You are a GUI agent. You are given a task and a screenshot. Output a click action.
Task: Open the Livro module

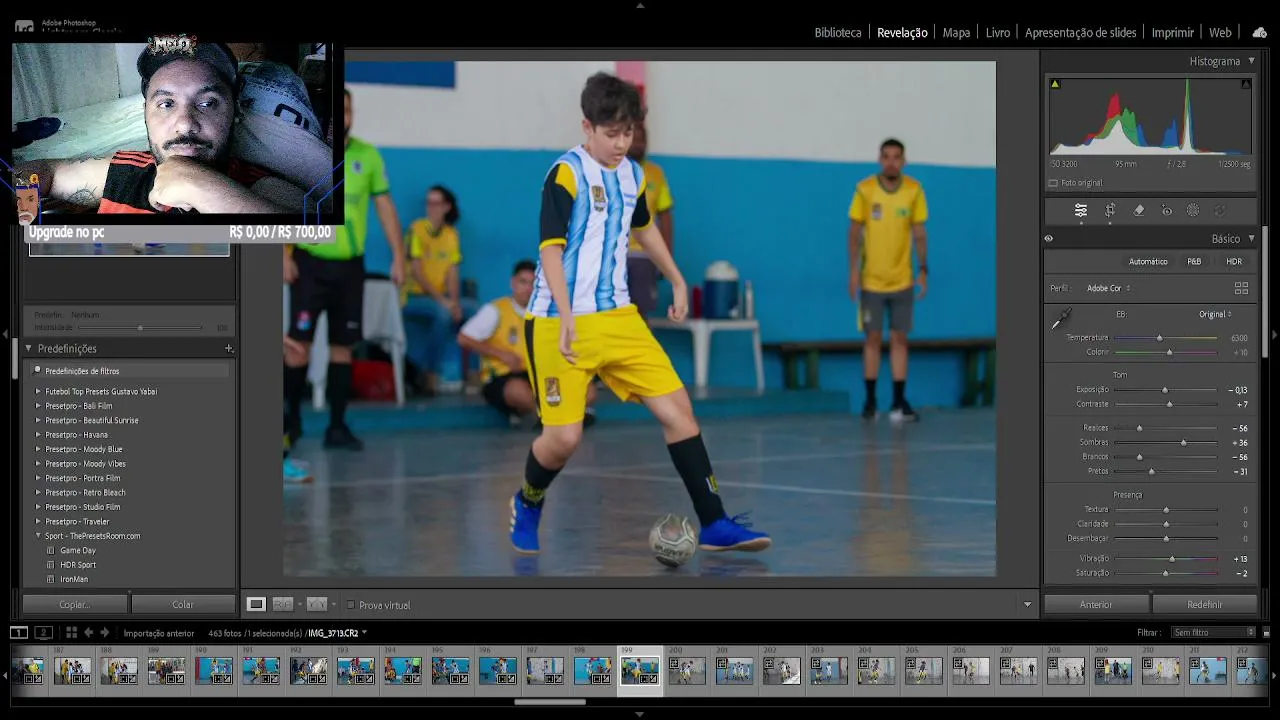[x=998, y=33]
